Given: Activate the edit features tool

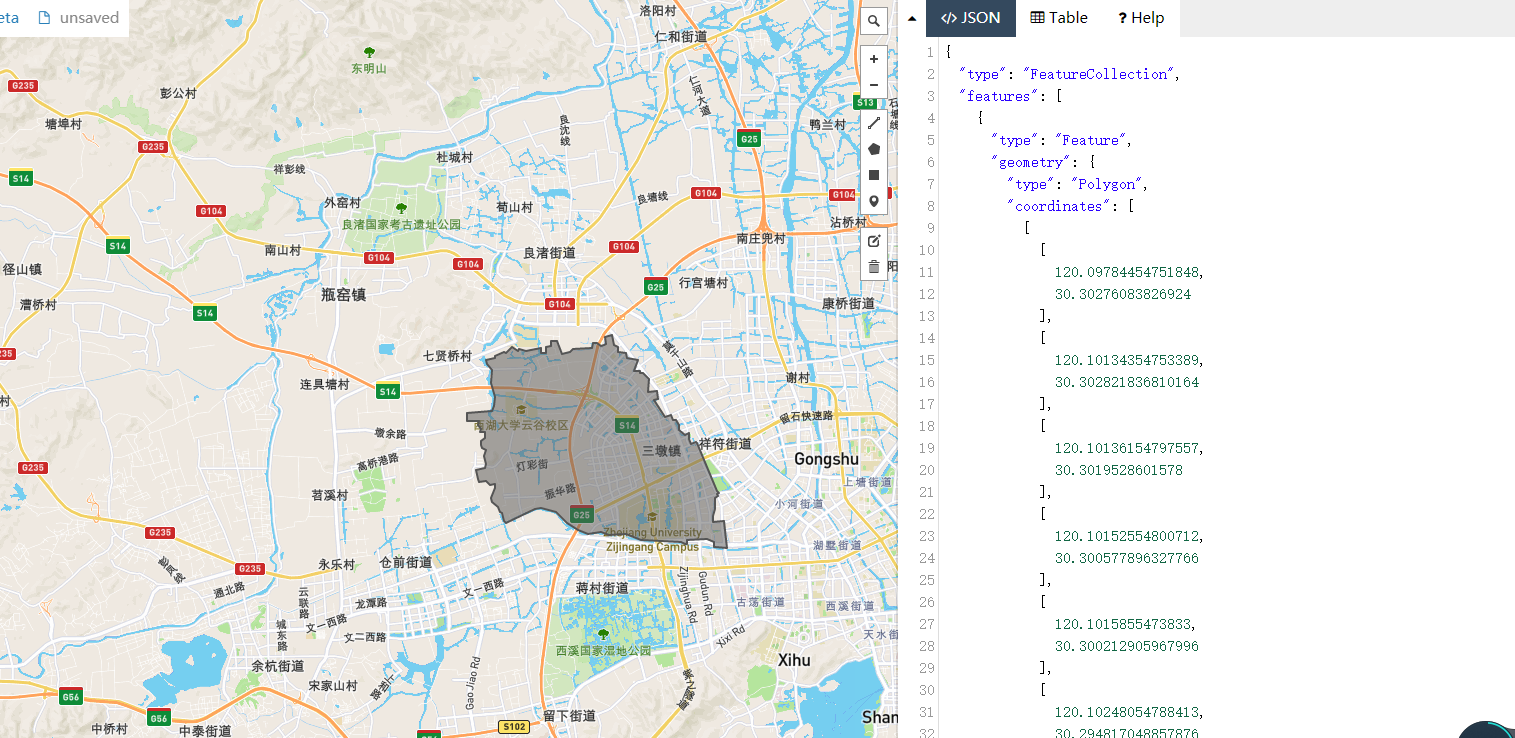Looking at the screenshot, I should point(873,240).
